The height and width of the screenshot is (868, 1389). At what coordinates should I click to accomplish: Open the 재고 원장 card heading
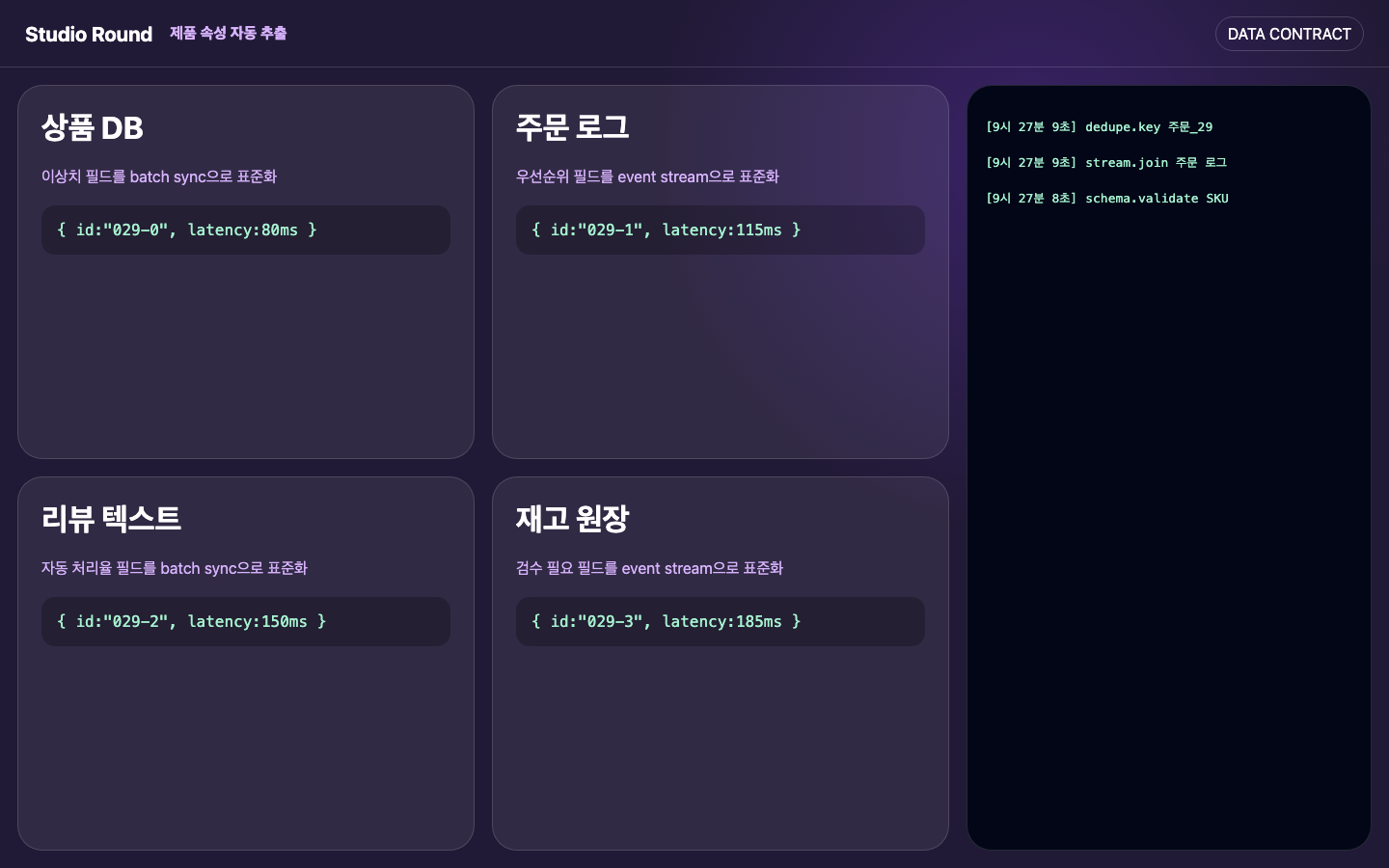coord(572,519)
